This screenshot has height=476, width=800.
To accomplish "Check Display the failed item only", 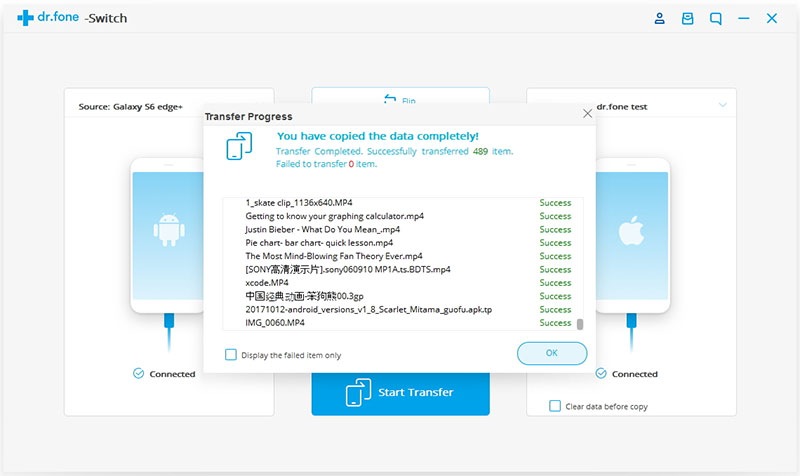I will (x=231, y=355).
